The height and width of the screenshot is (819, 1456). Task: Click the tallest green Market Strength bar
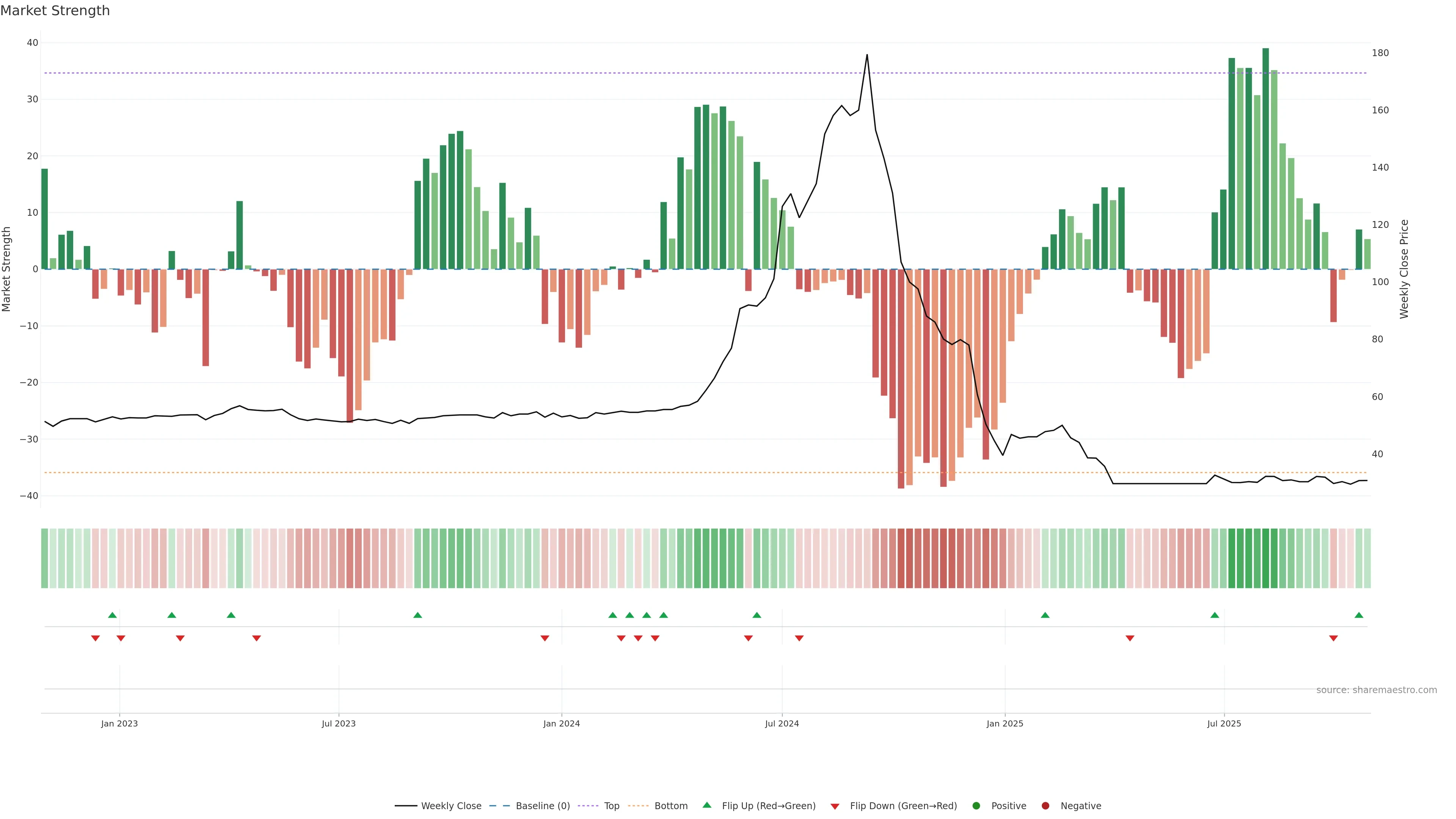tap(1266, 158)
